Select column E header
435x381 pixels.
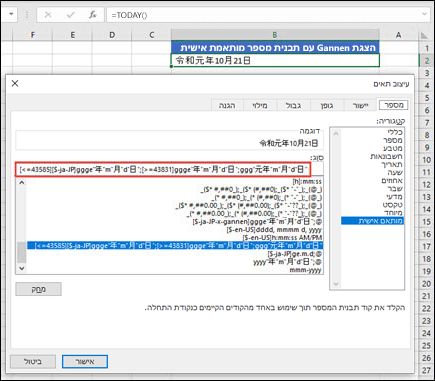pos(72,35)
